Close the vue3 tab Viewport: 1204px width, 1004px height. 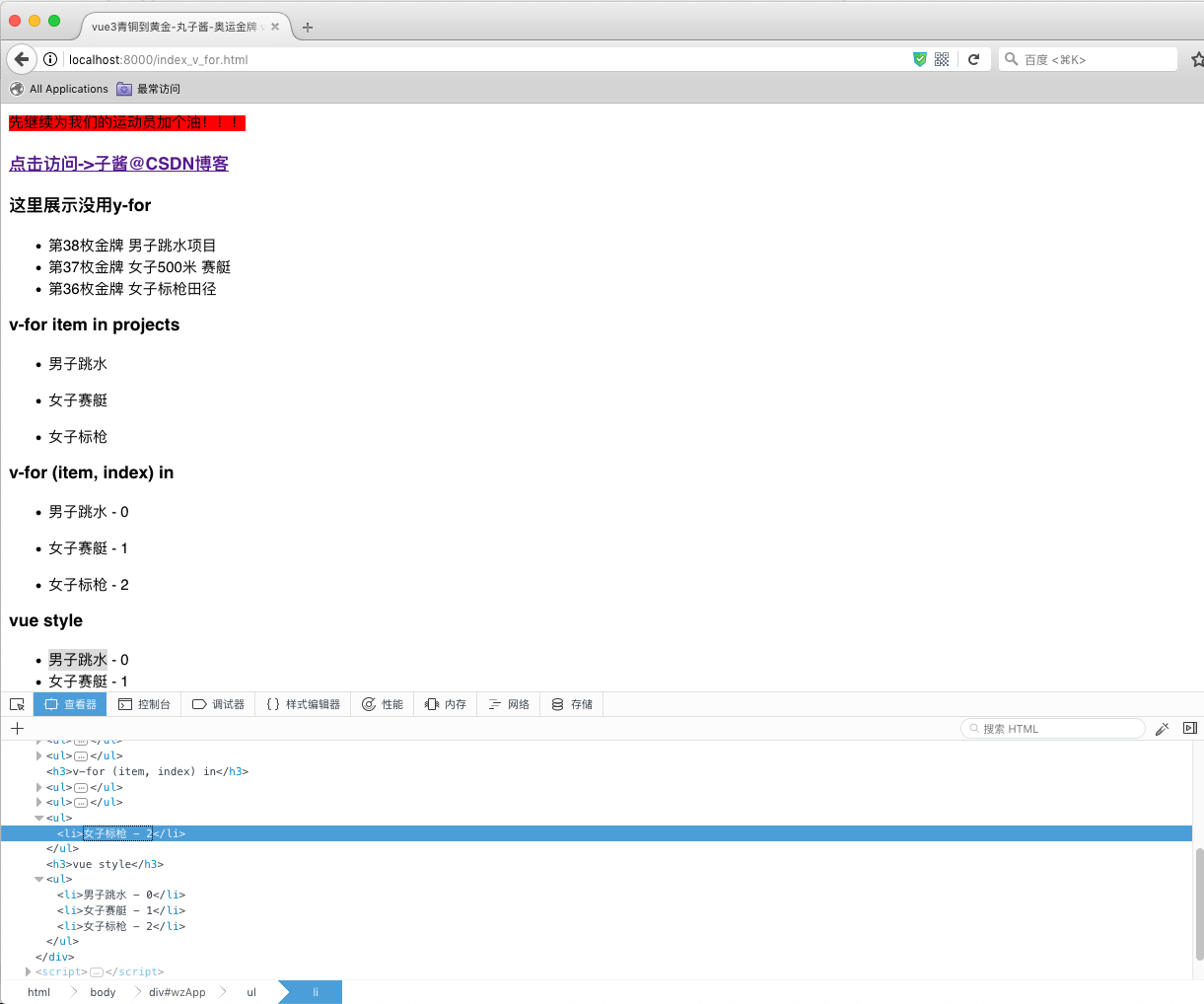pos(275,27)
